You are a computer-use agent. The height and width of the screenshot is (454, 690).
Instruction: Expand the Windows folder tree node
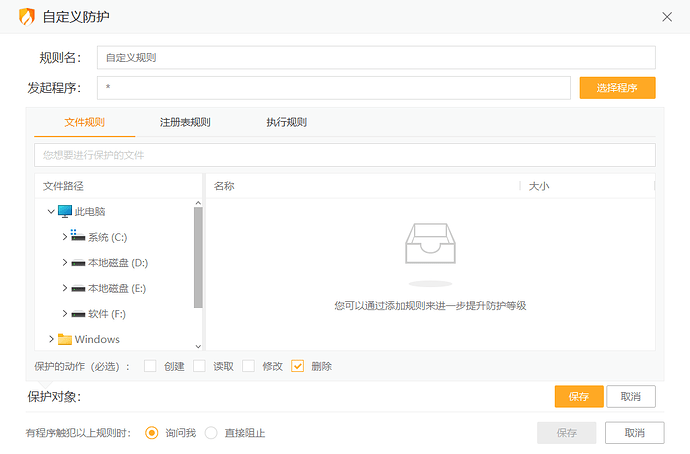point(51,339)
